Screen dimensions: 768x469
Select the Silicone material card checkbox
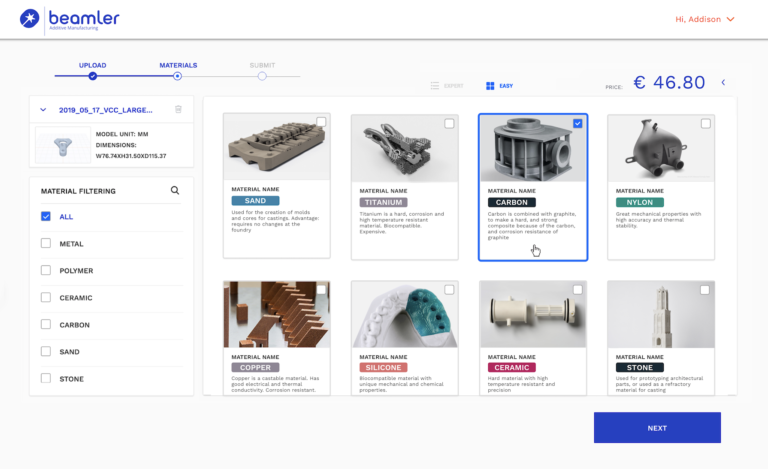click(x=449, y=290)
